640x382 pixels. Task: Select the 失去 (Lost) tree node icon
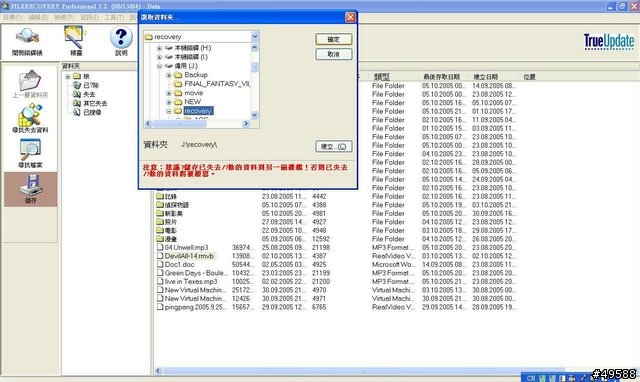tap(77, 94)
